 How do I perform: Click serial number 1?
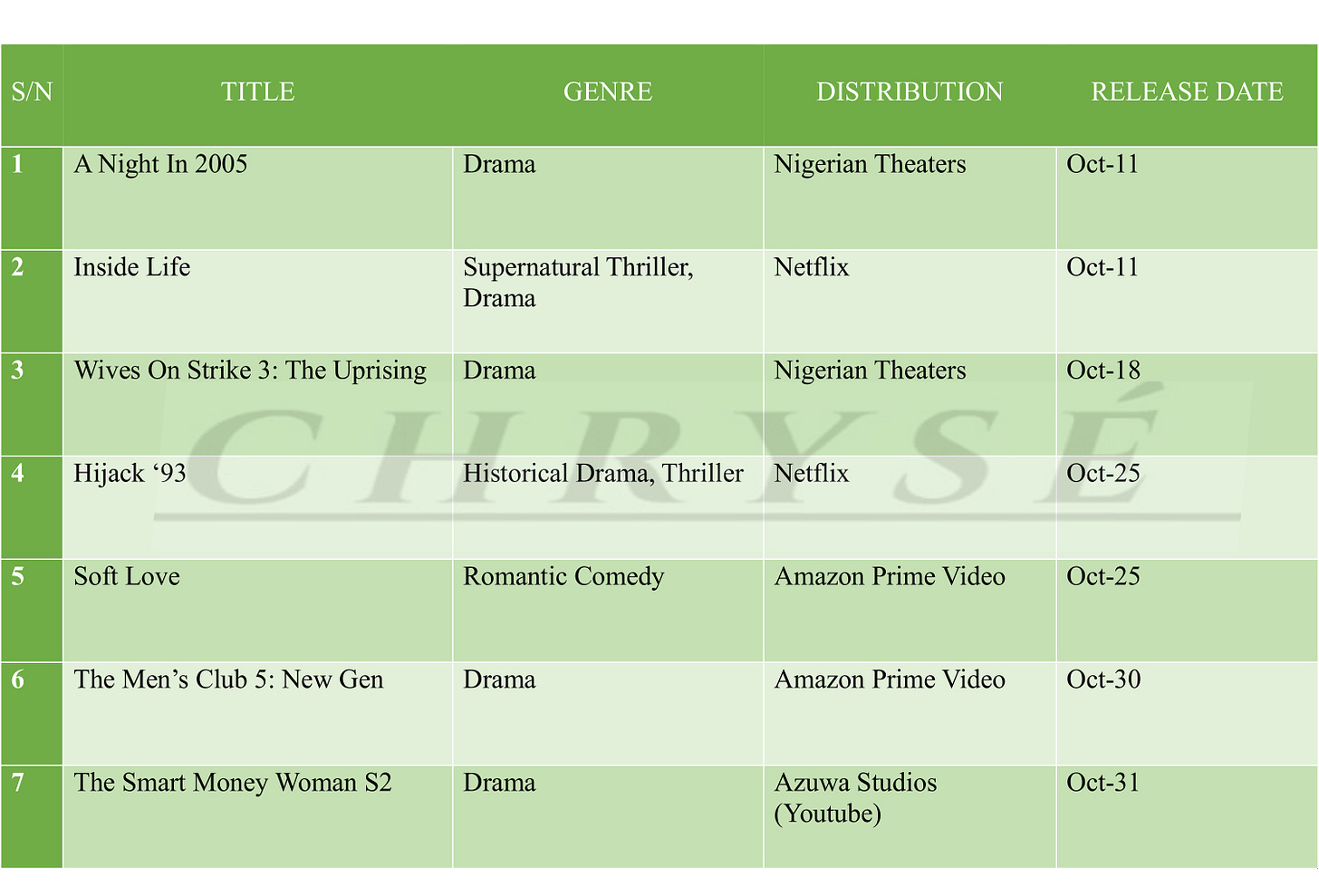[x=17, y=164]
